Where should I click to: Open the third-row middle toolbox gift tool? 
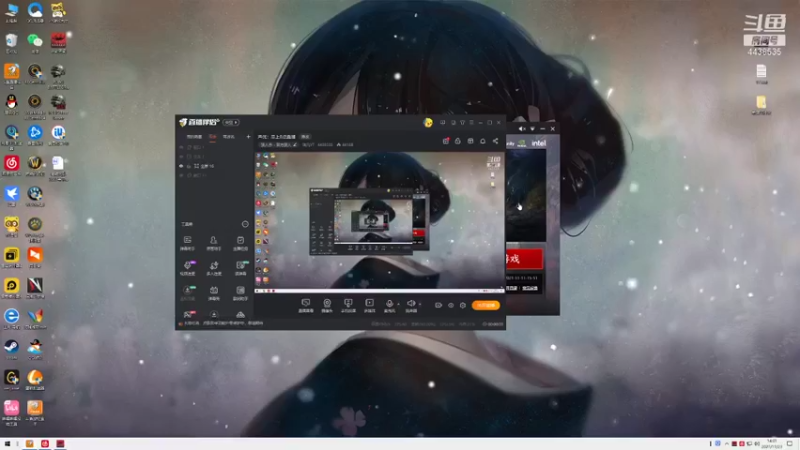pyautogui.click(x=213, y=293)
